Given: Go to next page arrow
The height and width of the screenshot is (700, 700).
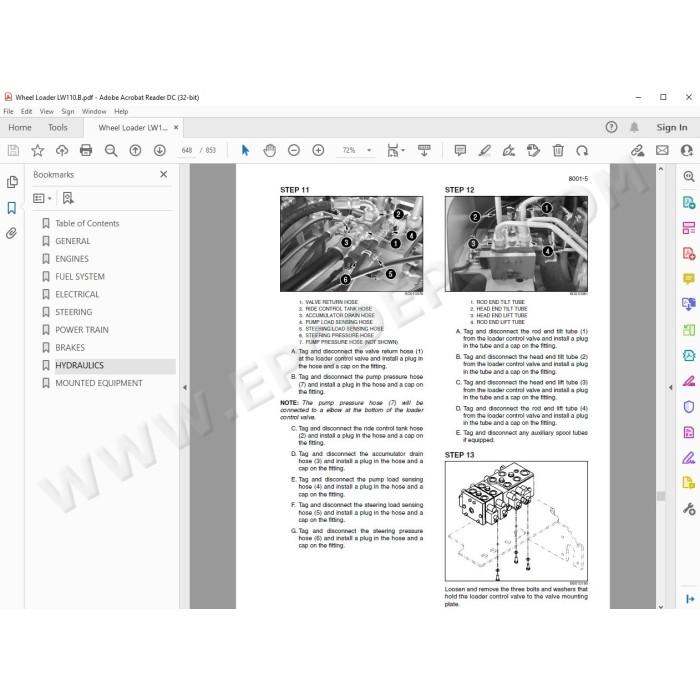Looking at the screenshot, I should [159, 150].
